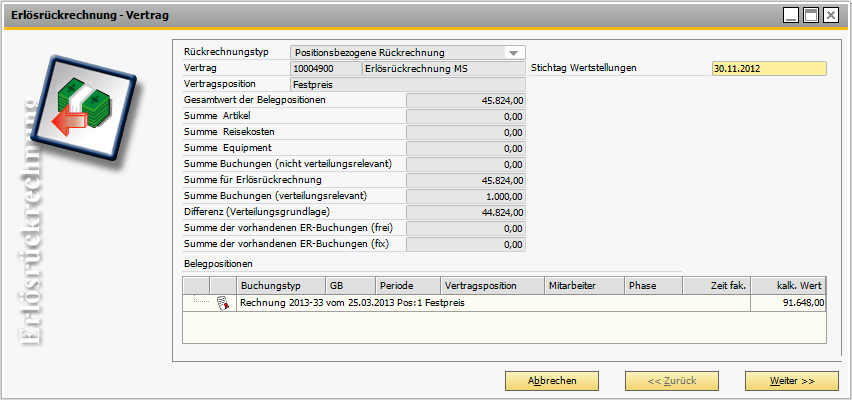Screen dimensions: 852x400
Task: Maximize the Erlösrückrechnung - Vertrag window
Action: tap(811, 15)
